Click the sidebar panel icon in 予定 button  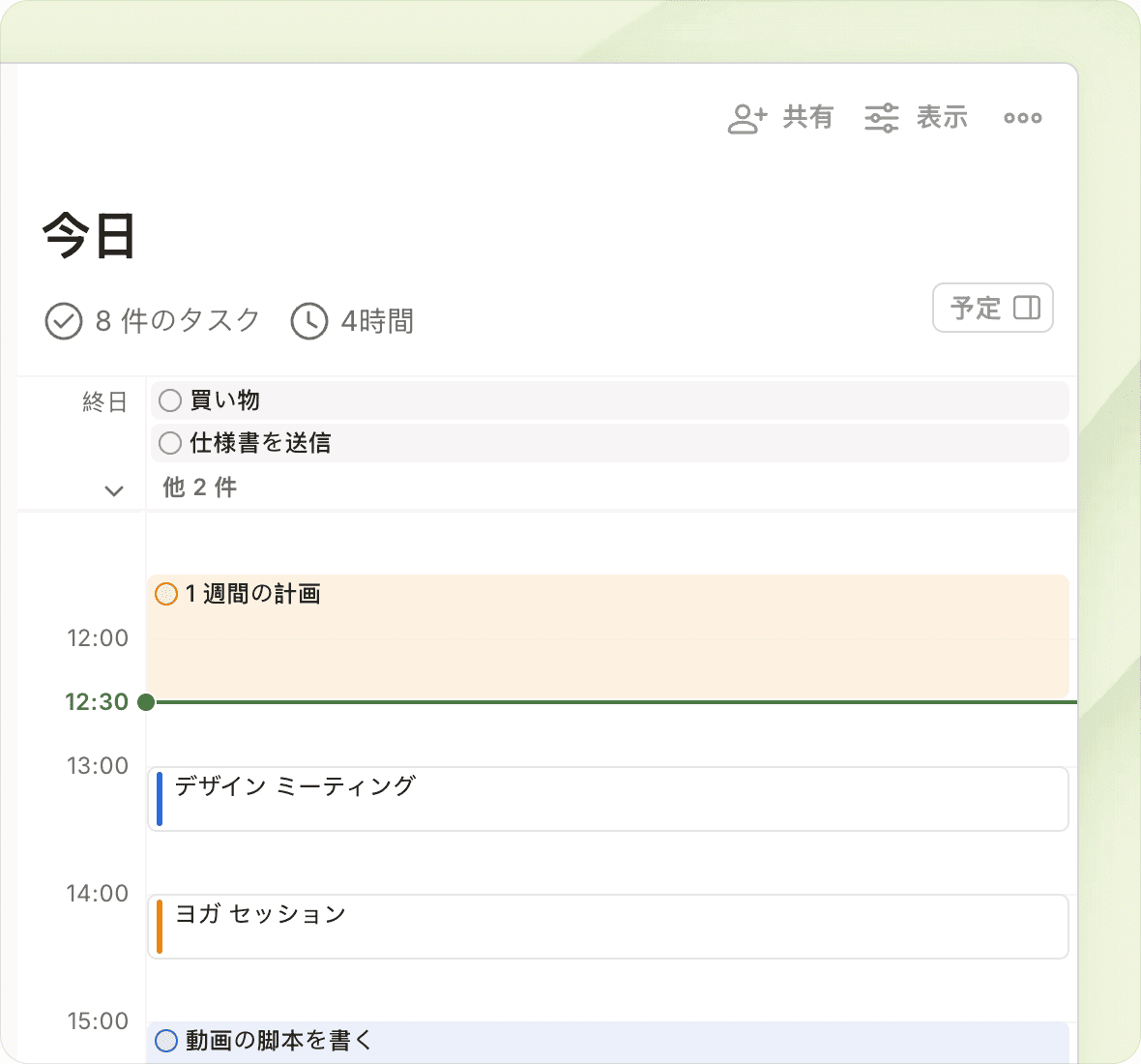tap(1026, 308)
